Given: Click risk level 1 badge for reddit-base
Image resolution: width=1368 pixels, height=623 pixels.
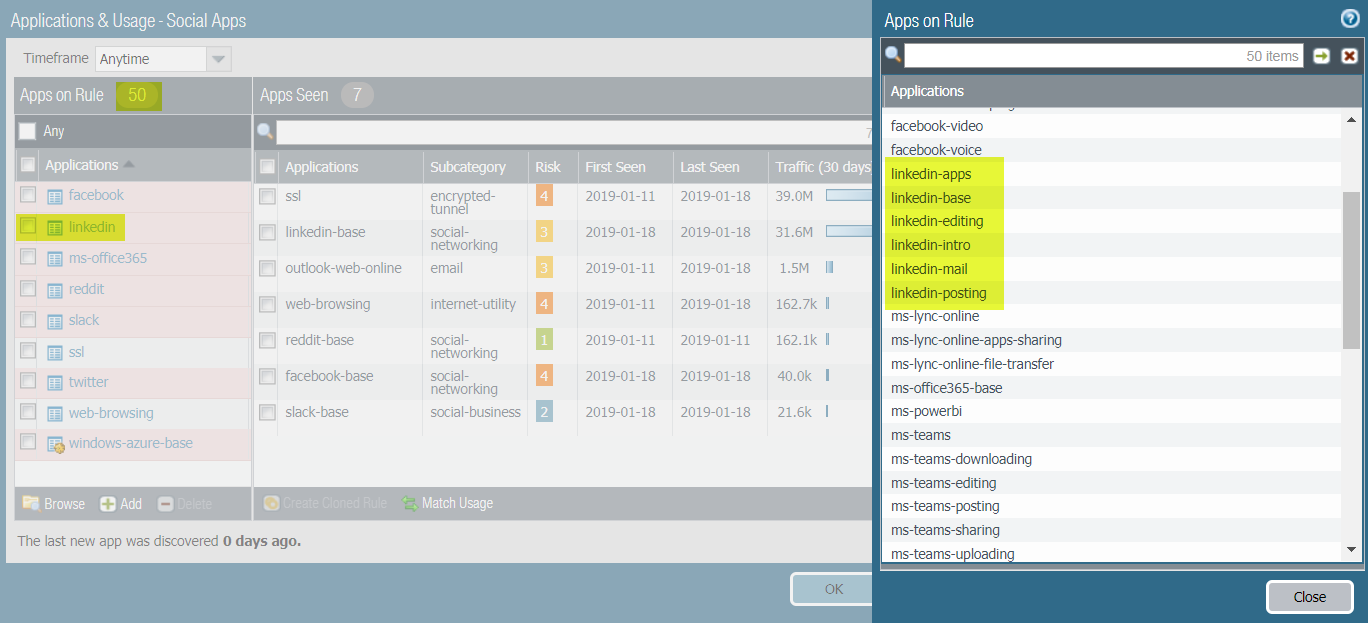Looking at the screenshot, I should click(544, 340).
